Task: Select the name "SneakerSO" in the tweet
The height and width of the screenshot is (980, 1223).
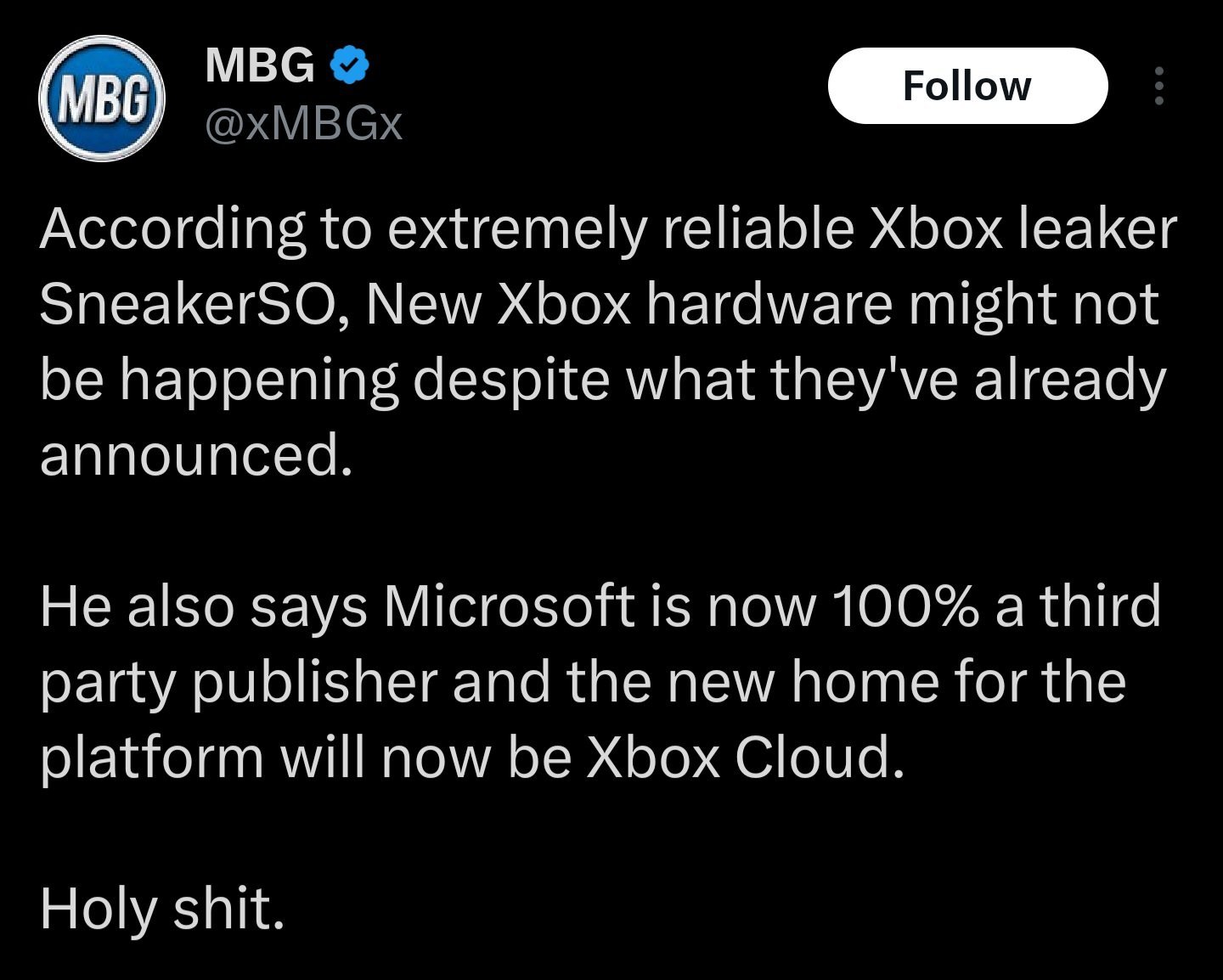Action: tap(189, 304)
